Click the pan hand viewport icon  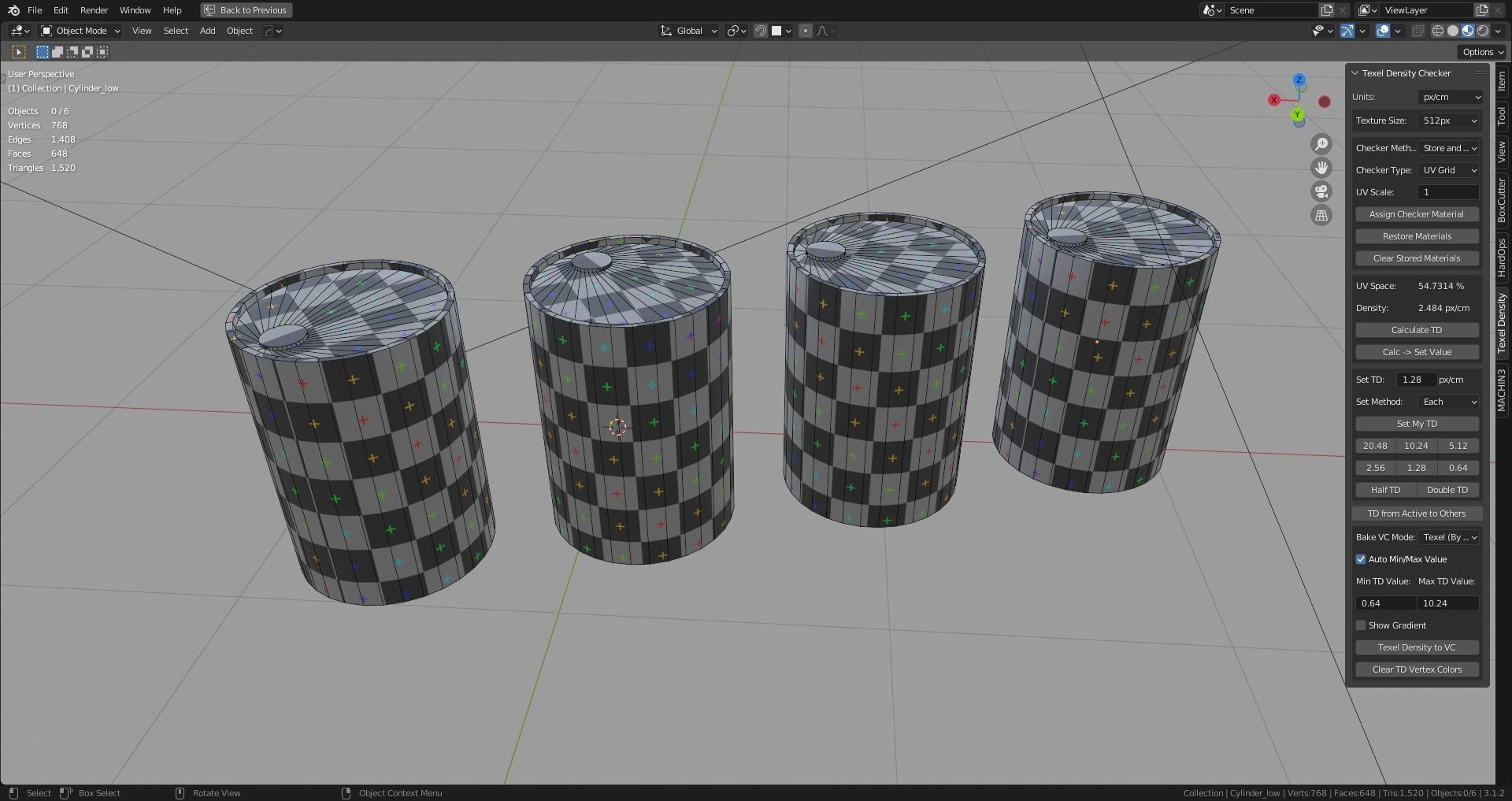1321,167
